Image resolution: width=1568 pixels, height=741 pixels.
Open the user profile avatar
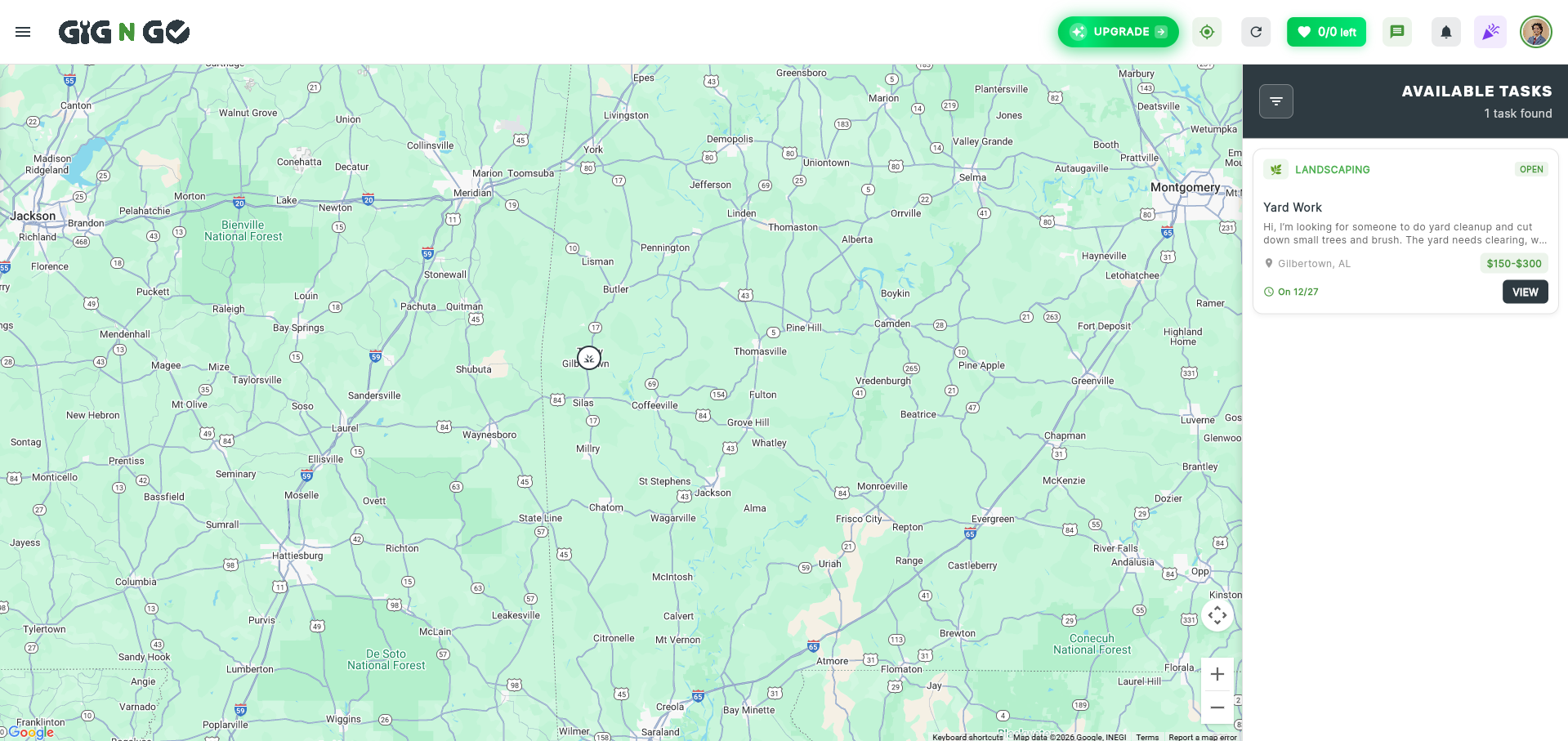tap(1536, 32)
